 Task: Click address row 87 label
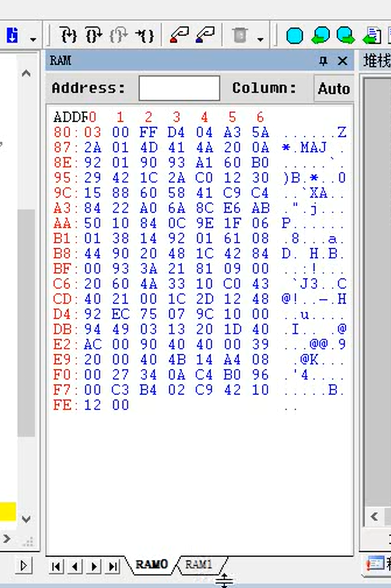click(x=62, y=147)
